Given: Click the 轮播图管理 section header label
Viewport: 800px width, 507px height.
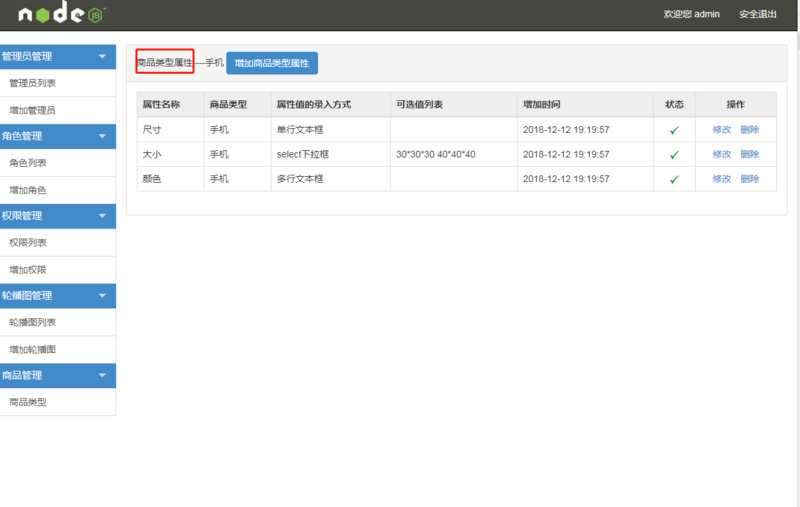Looking at the screenshot, I should [x=27, y=295].
